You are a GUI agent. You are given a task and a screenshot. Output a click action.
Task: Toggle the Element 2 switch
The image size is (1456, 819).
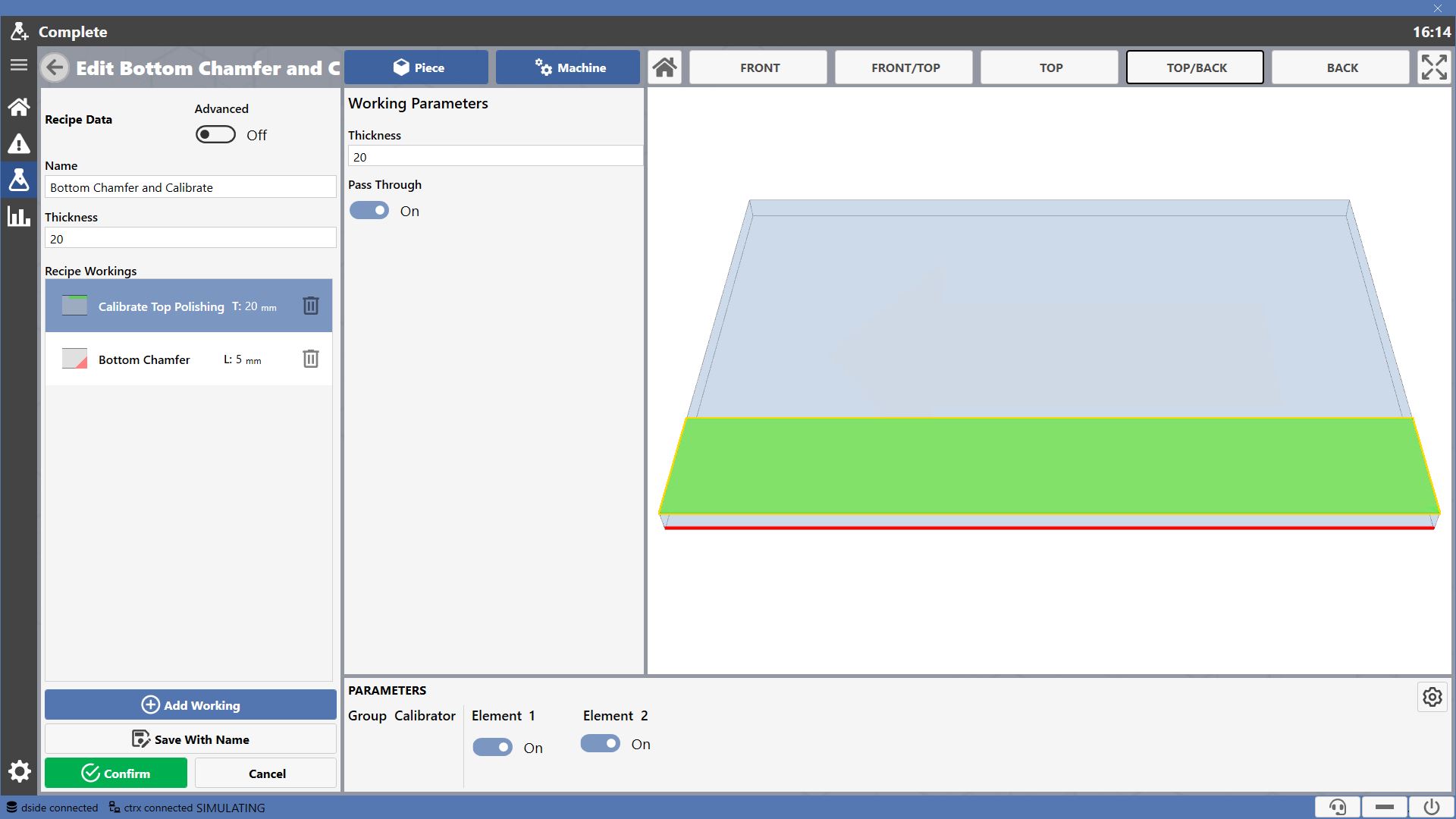[x=601, y=743]
